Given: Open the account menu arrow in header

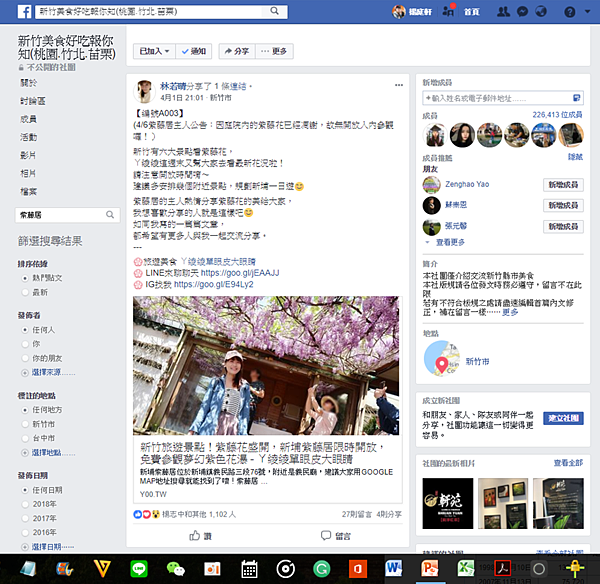Looking at the screenshot, I should [587, 12].
